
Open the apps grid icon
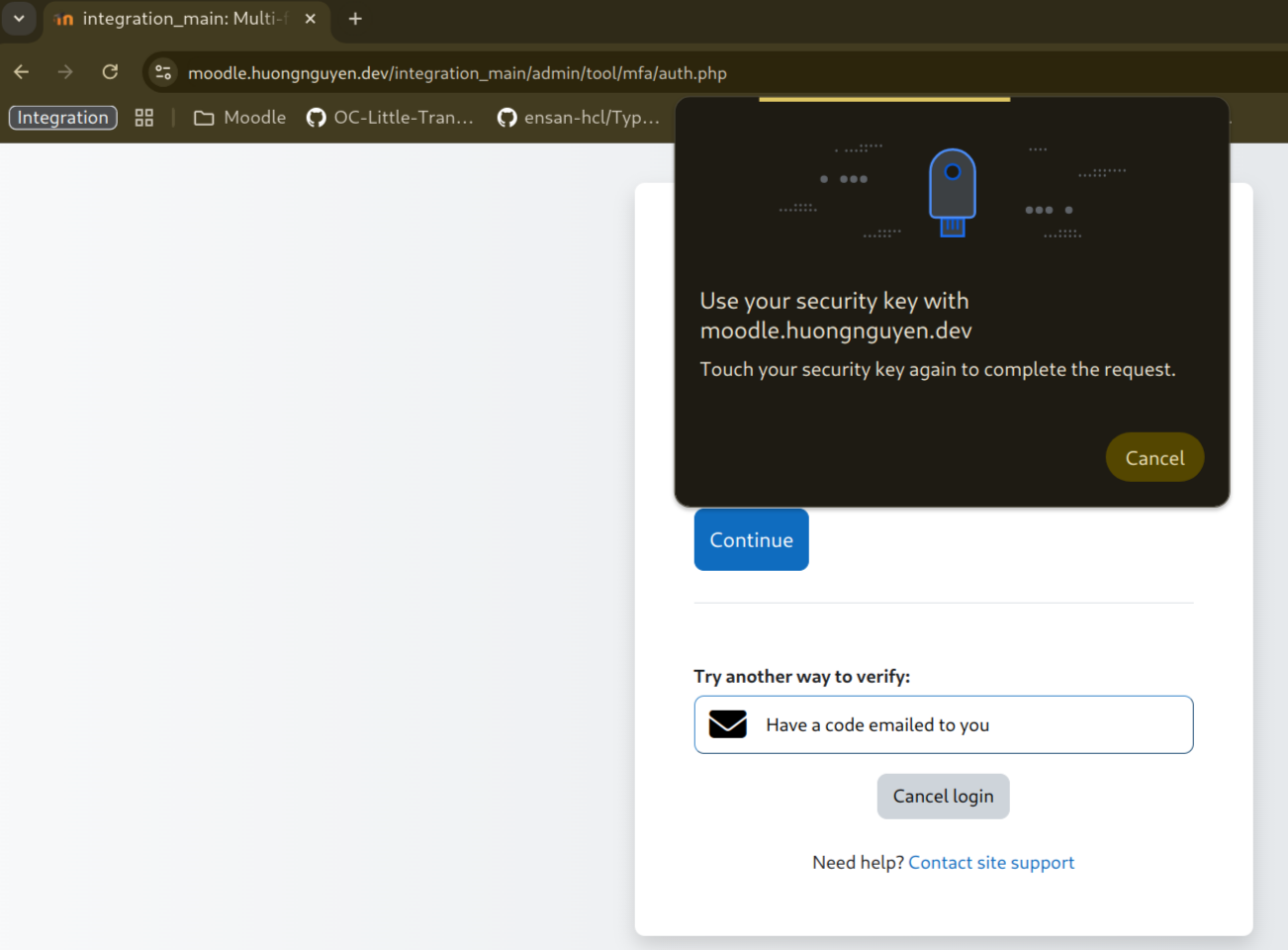coord(144,118)
